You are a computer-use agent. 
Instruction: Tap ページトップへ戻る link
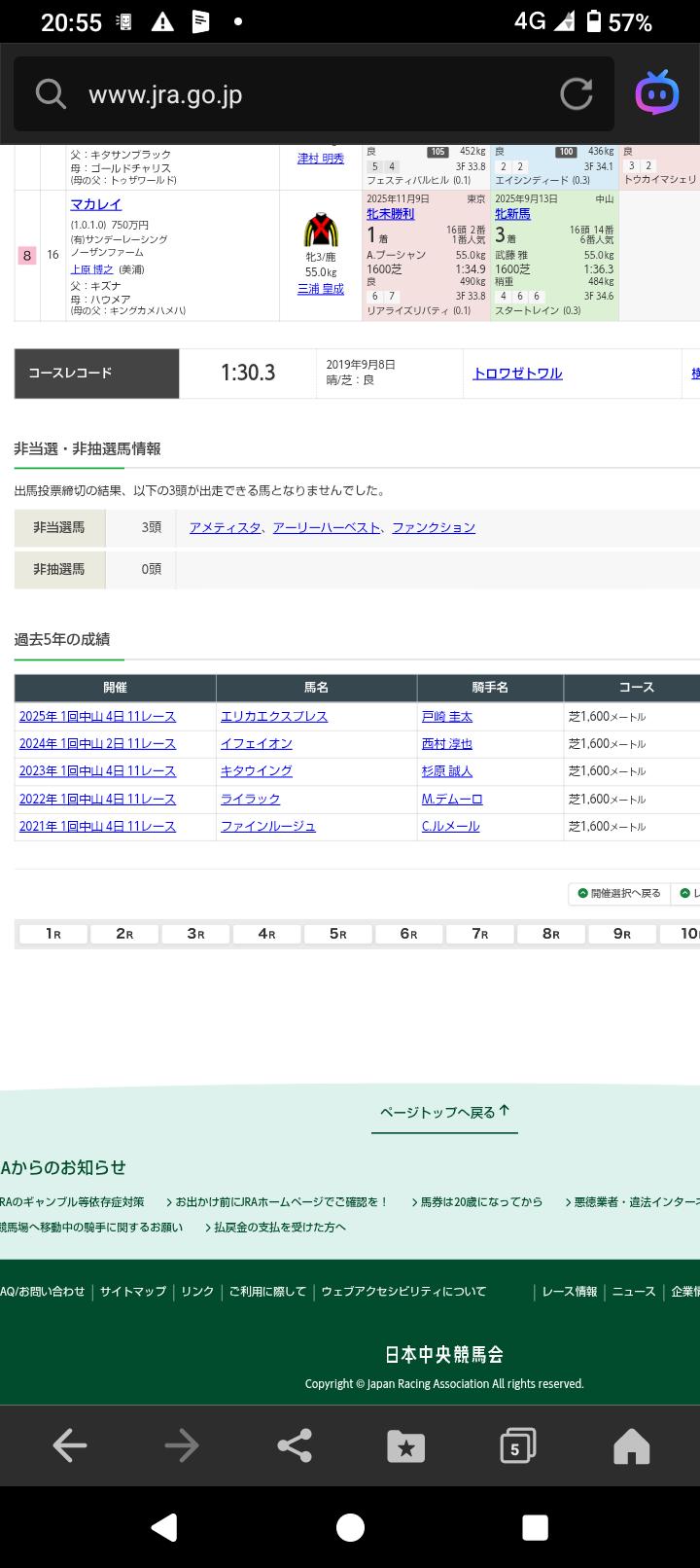point(444,1112)
